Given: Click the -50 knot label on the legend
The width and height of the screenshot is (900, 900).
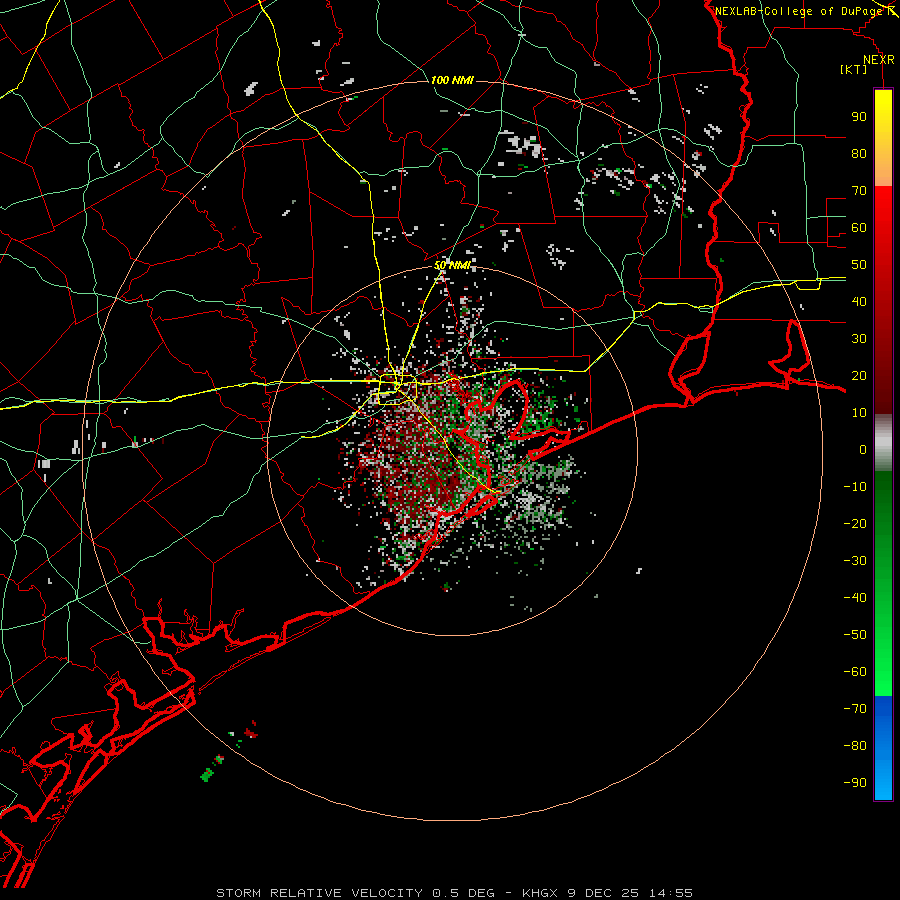Looking at the screenshot, I should [855, 635].
